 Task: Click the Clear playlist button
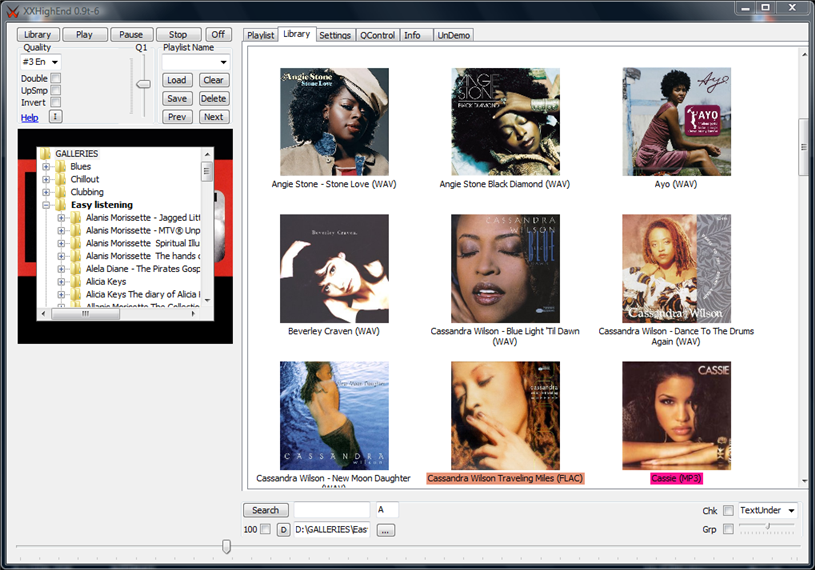214,80
